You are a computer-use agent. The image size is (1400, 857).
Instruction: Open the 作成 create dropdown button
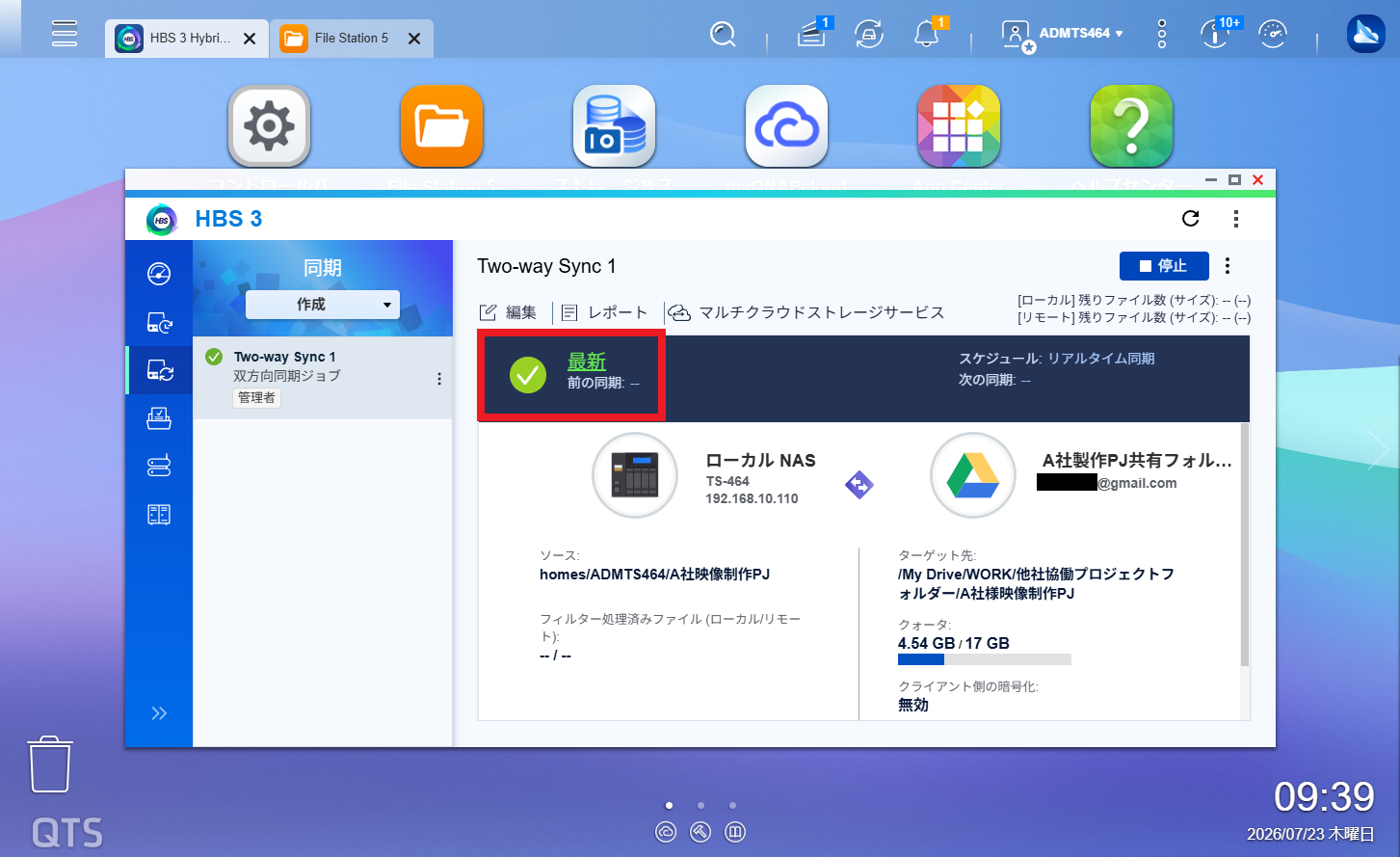323,305
